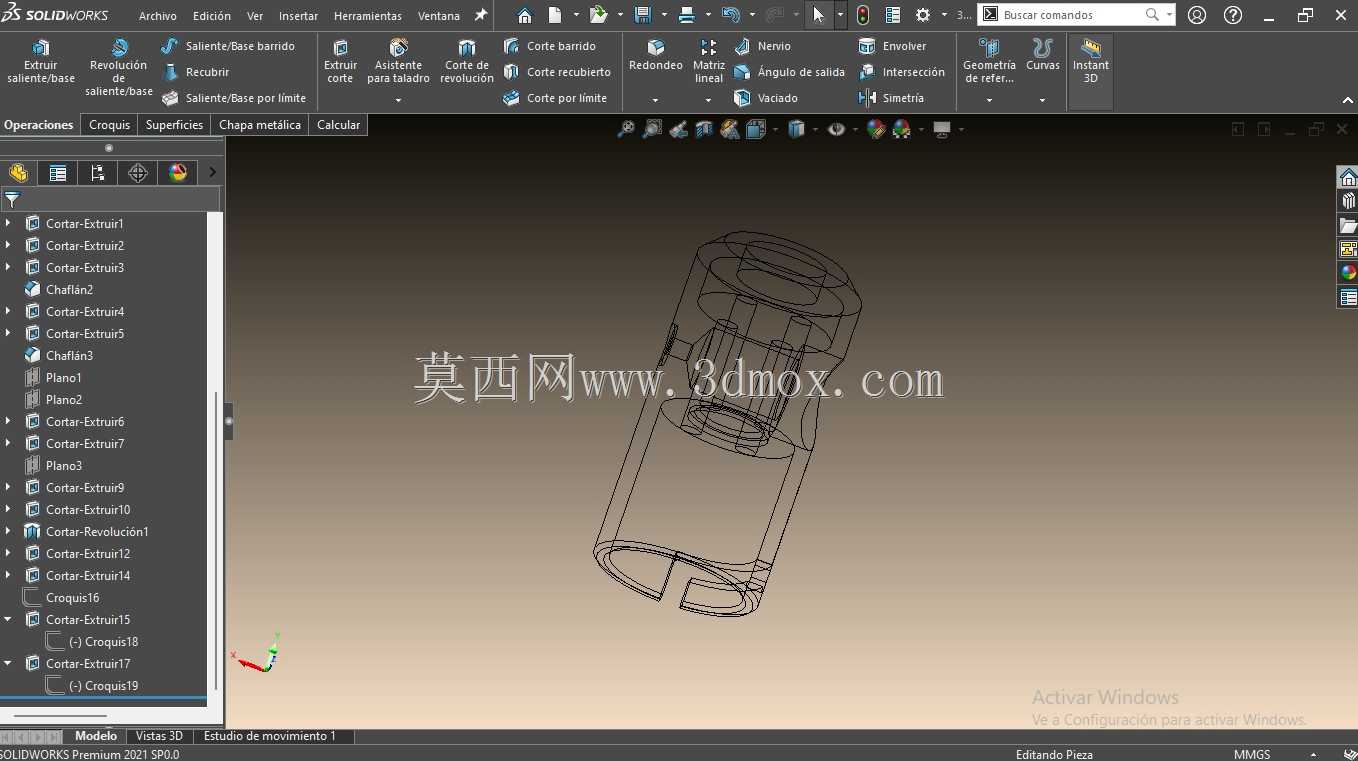This screenshot has width=1358, height=761.
Task: Open the Chapa metálica tab
Action: coord(260,125)
